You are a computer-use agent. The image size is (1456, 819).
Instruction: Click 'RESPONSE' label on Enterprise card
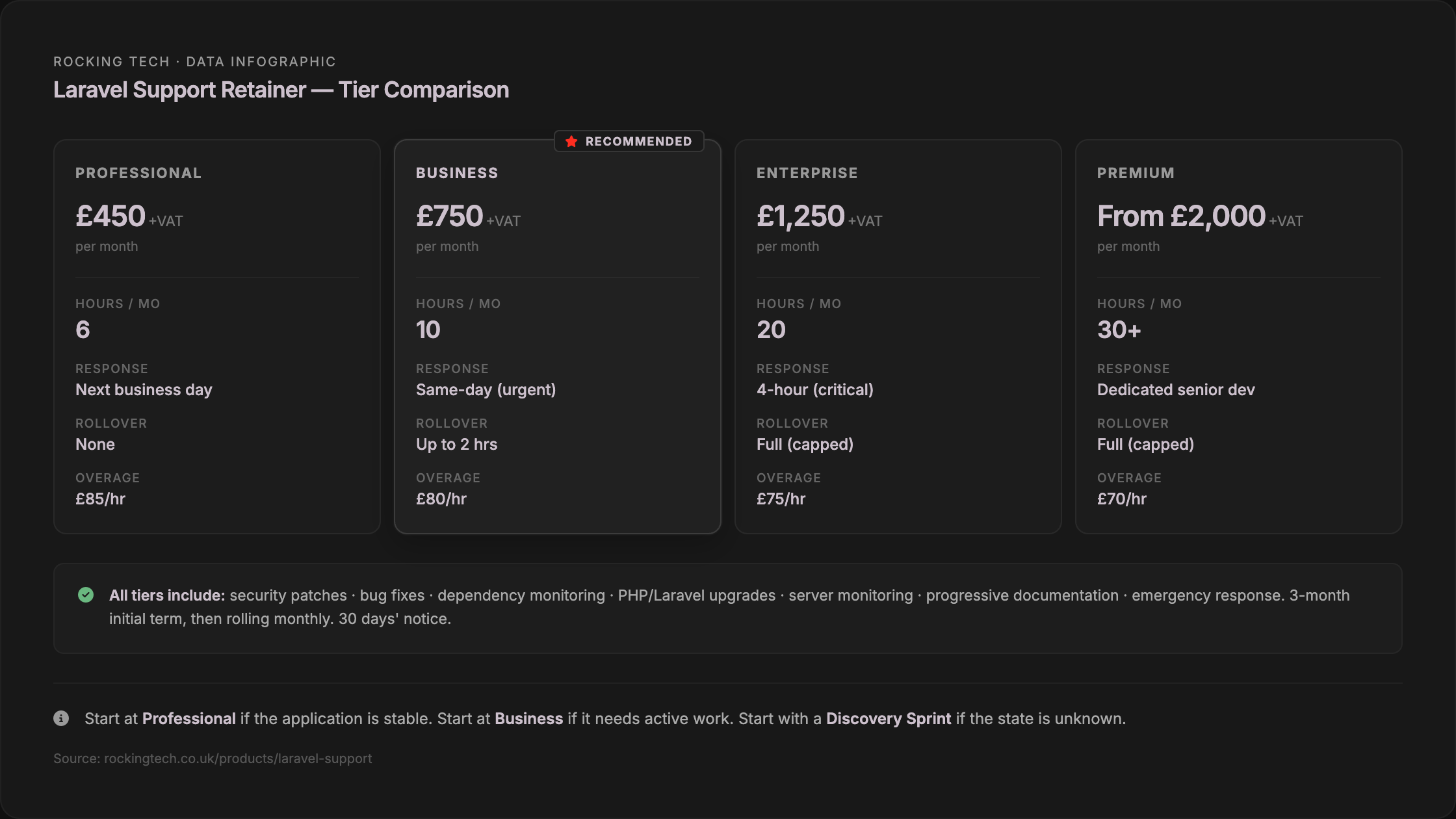click(793, 369)
